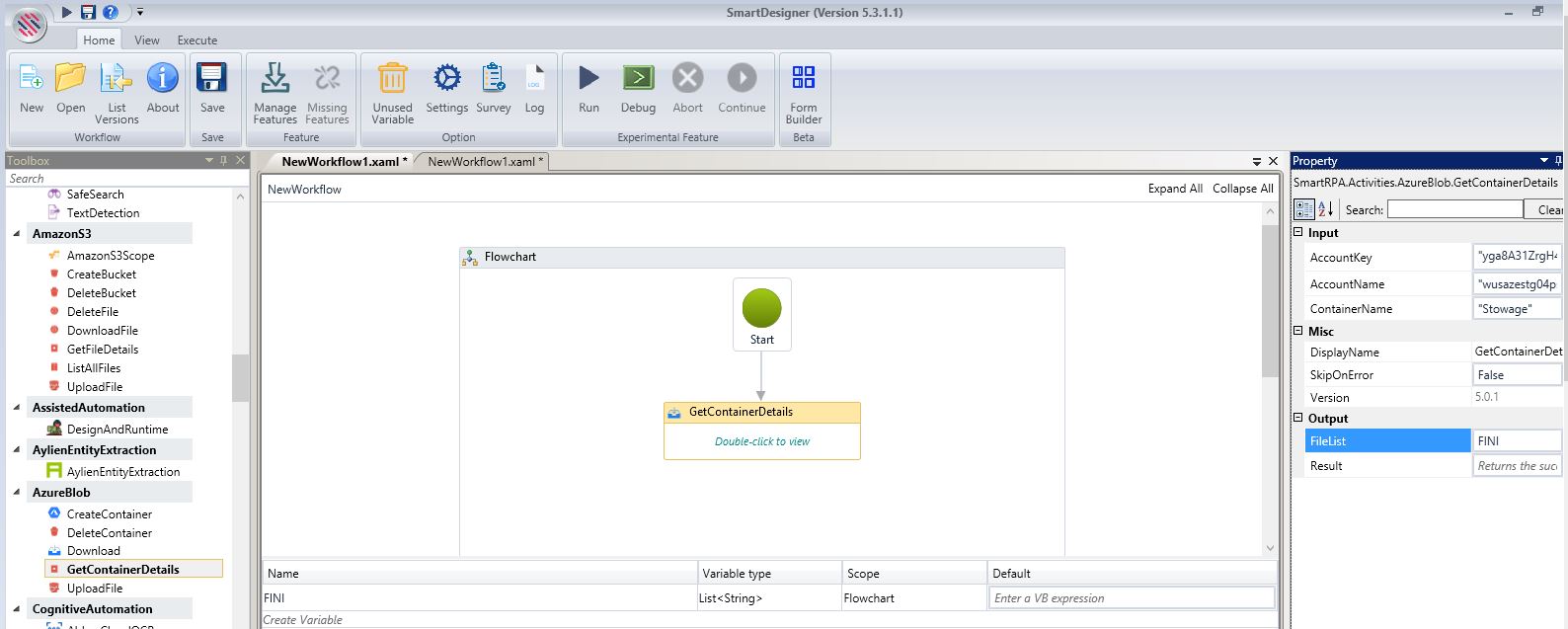Click Collapse All in the designer
The image size is (1568, 629).
click(1242, 189)
